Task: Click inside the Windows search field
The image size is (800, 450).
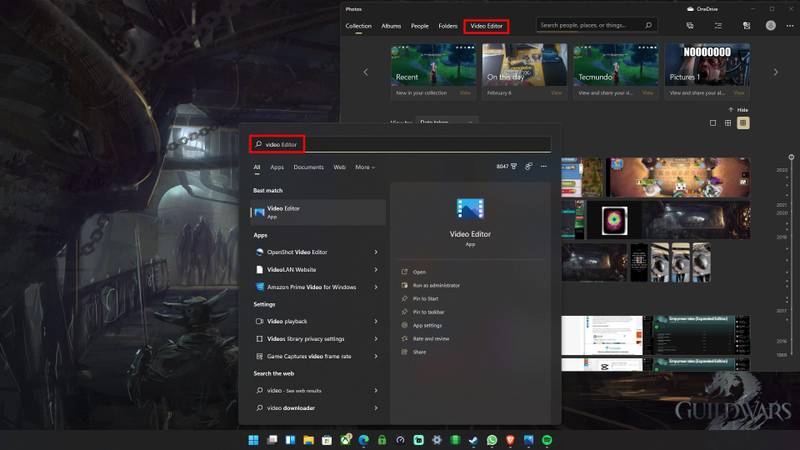Action: tap(401, 144)
